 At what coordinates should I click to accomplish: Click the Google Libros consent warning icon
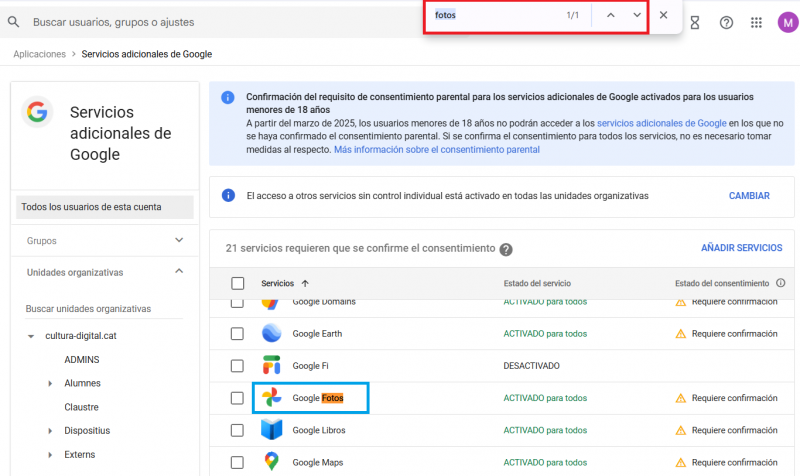(680, 430)
